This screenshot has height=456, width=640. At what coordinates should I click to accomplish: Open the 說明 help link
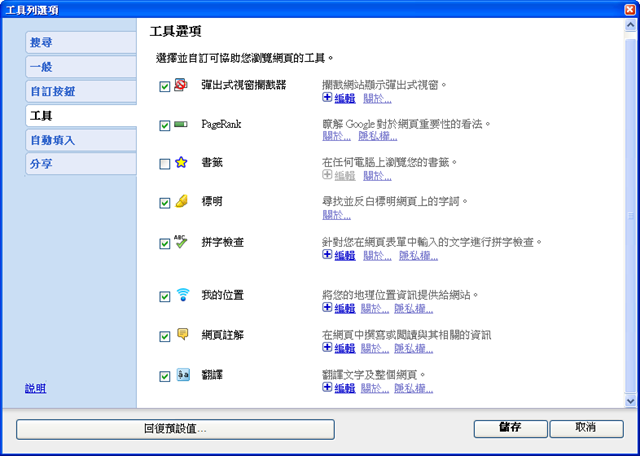pyautogui.click(x=36, y=389)
